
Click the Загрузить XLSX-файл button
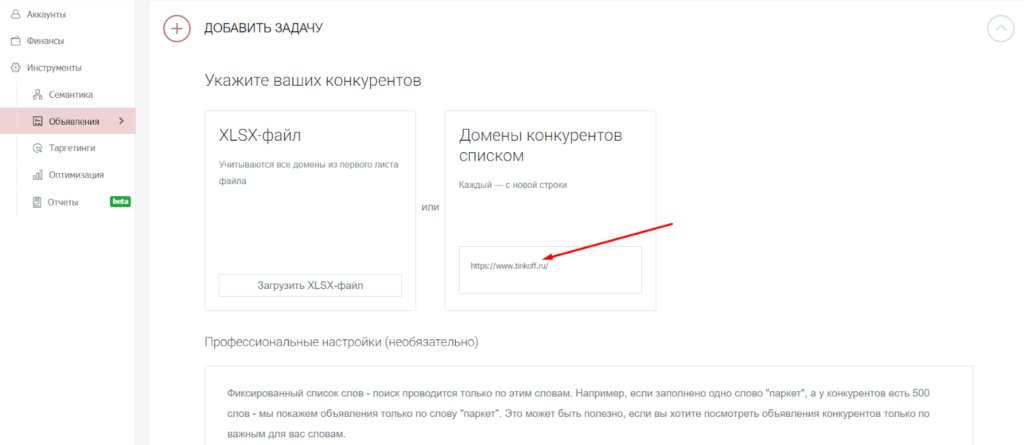[x=310, y=286]
